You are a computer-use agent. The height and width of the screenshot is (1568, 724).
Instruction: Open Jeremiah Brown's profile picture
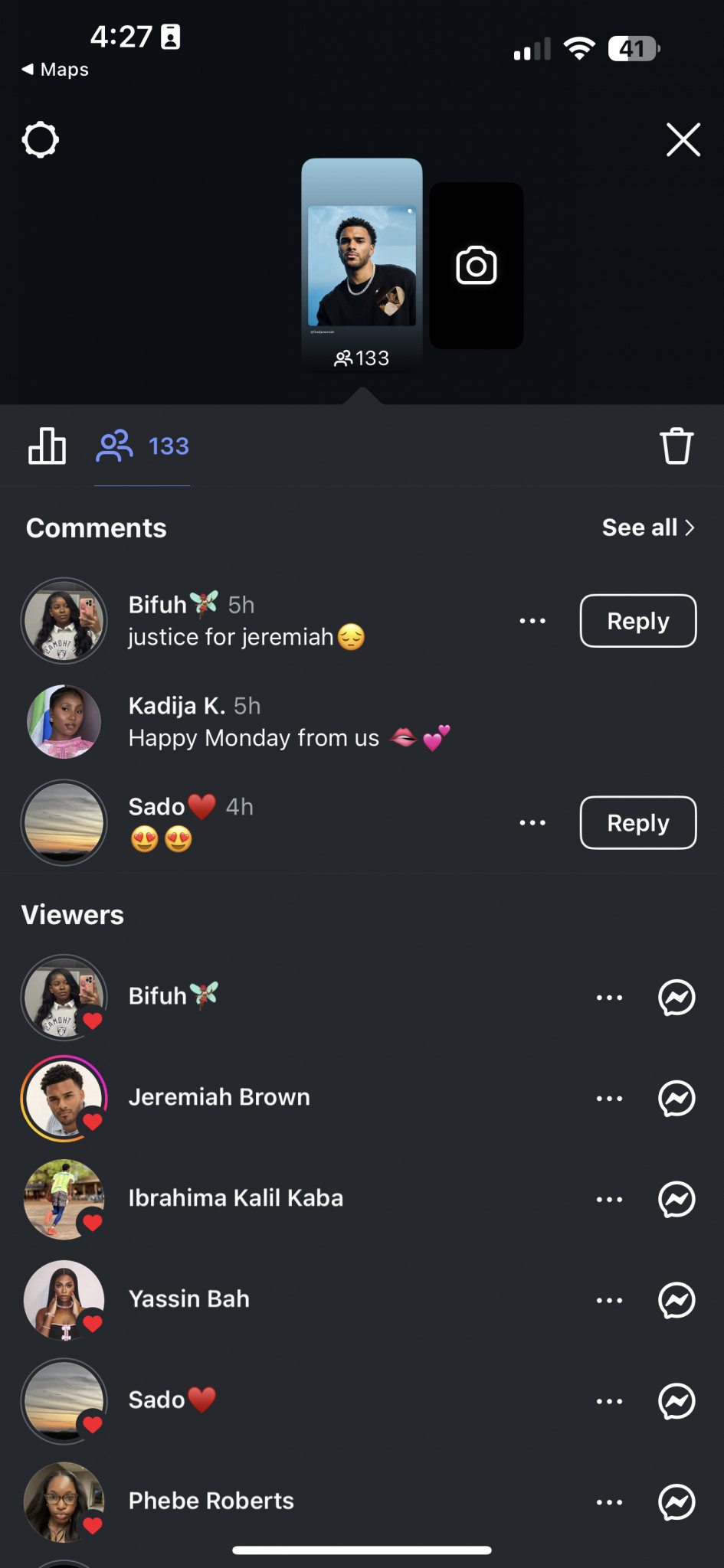[64, 1099]
